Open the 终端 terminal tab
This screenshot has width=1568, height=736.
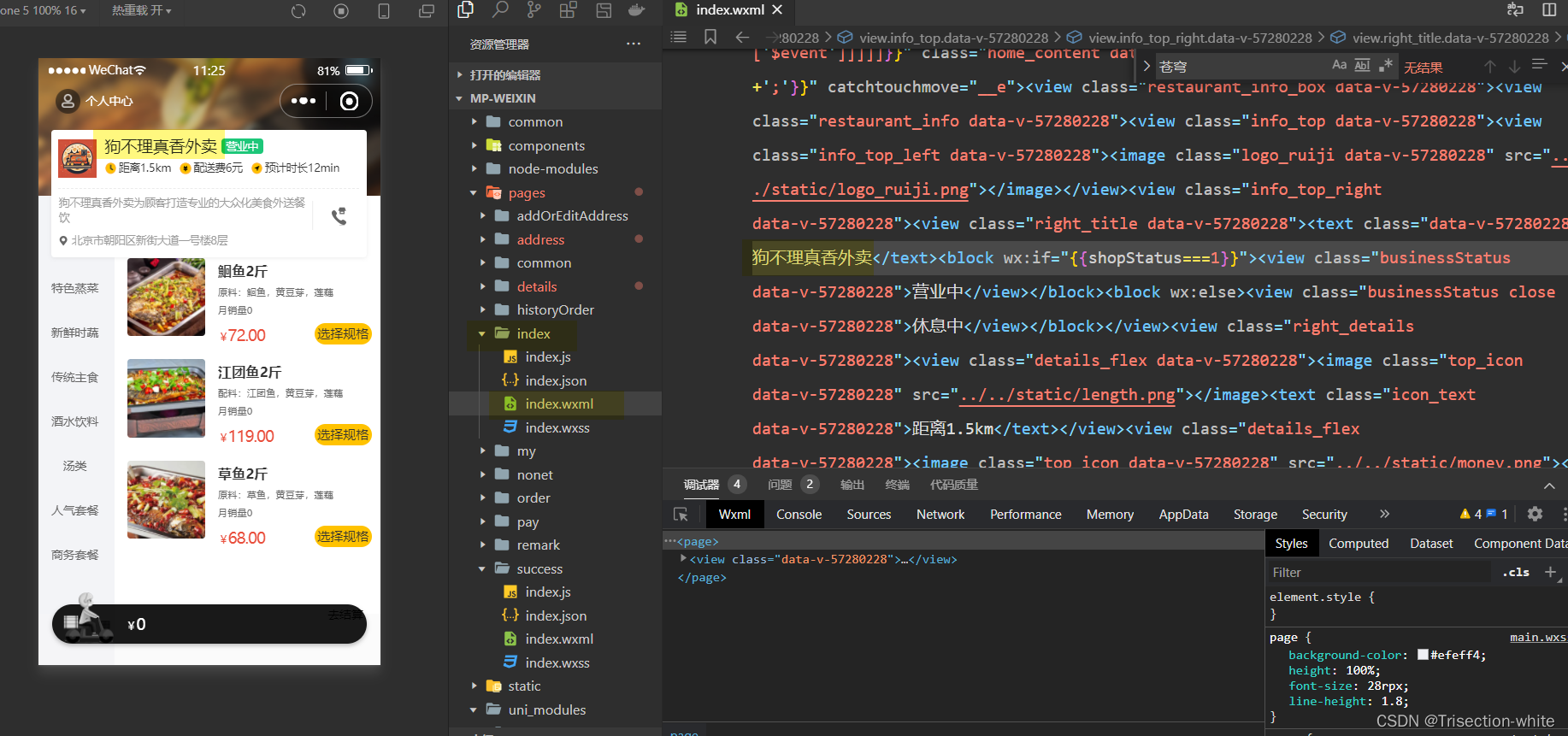coord(897,485)
